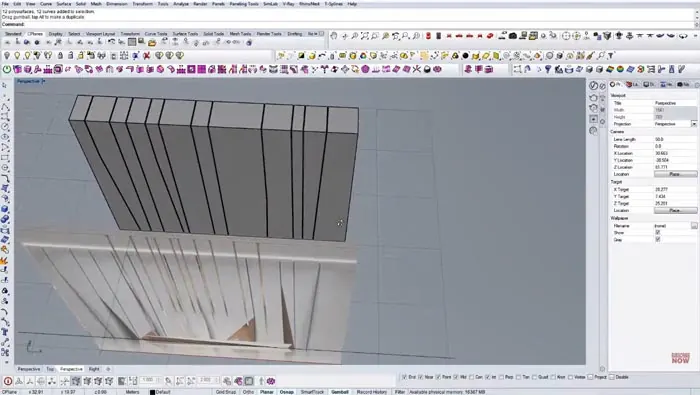Select the Right viewport tab
The width and height of the screenshot is (700, 395).
(x=94, y=369)
